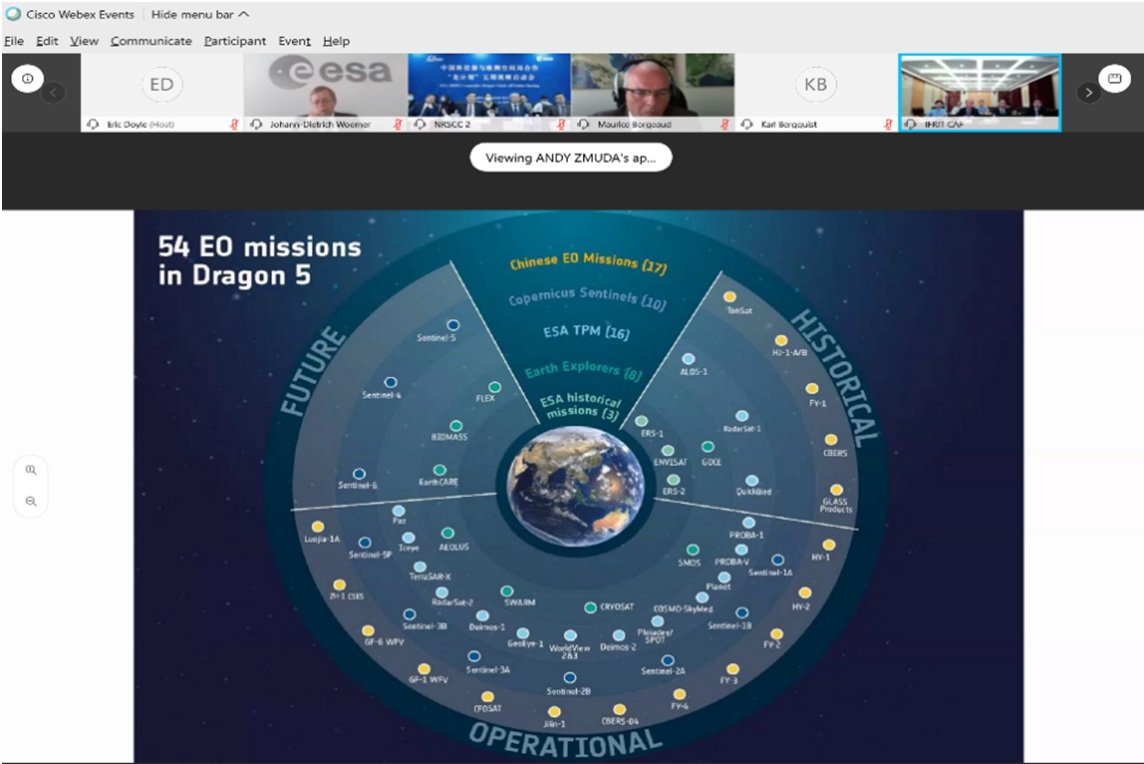Select the NRSCC 2 video thumbnail
This screenshot has width=1144, height=764.
pyautogui.click(x=489, y=87)
